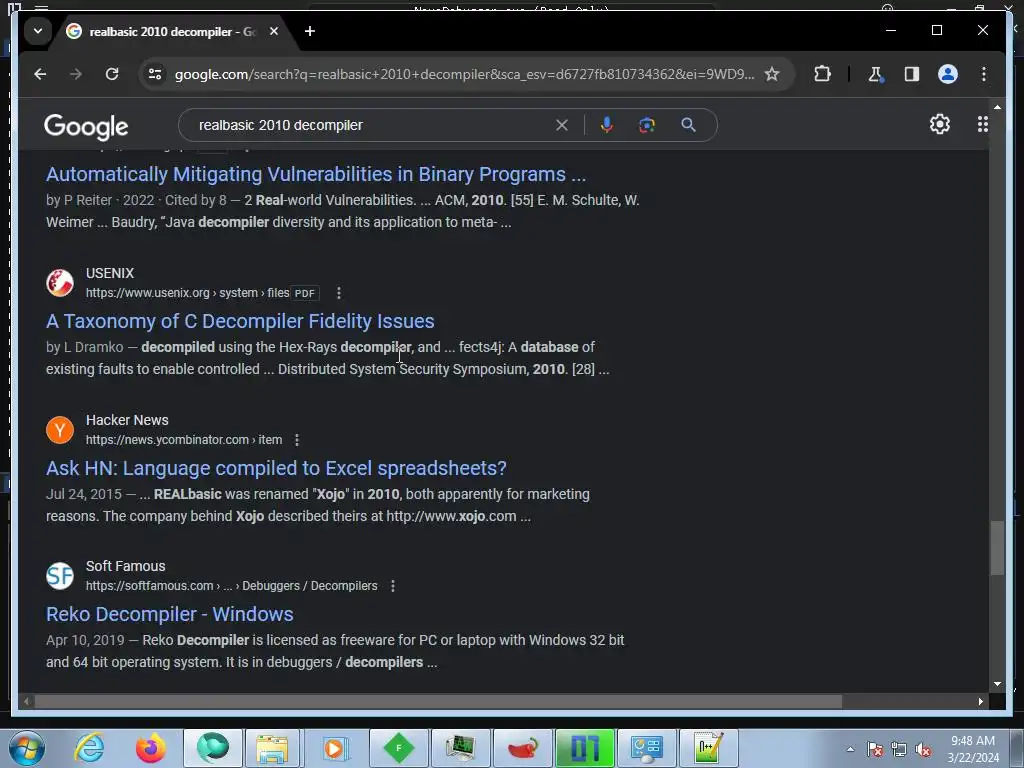View site information icon in address bar
This screenshot has height=768, width=1024.
[x=155, y=74]
